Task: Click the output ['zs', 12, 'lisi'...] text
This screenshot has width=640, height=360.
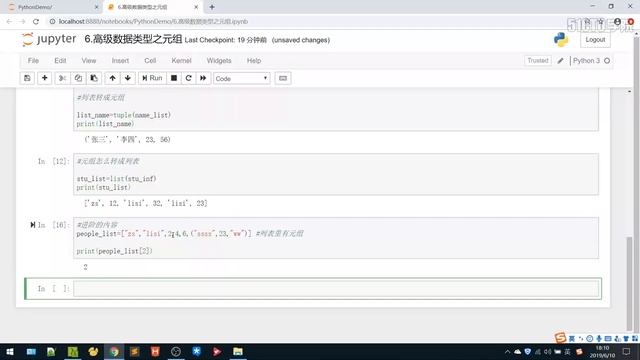Action: 146,203
